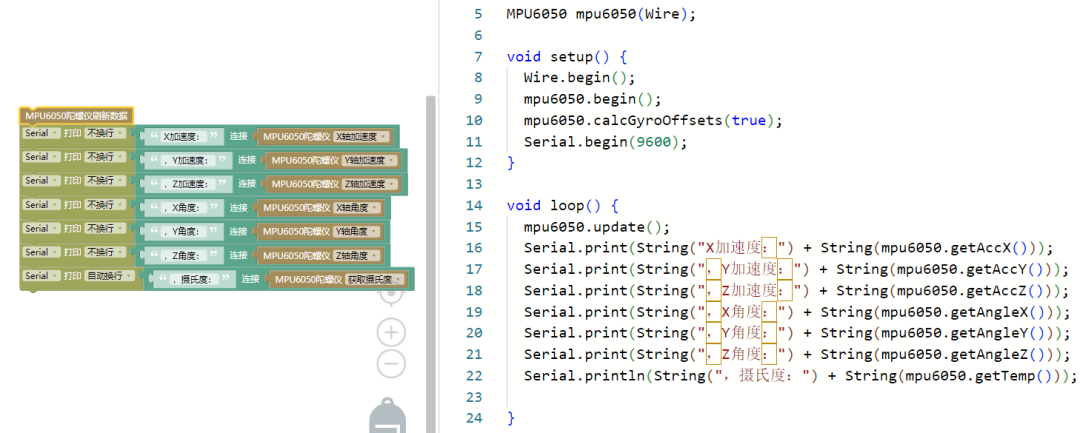Click the getAccZ() code line
This screenshot has height=433, width=1080.
click(x=797, y=291)
